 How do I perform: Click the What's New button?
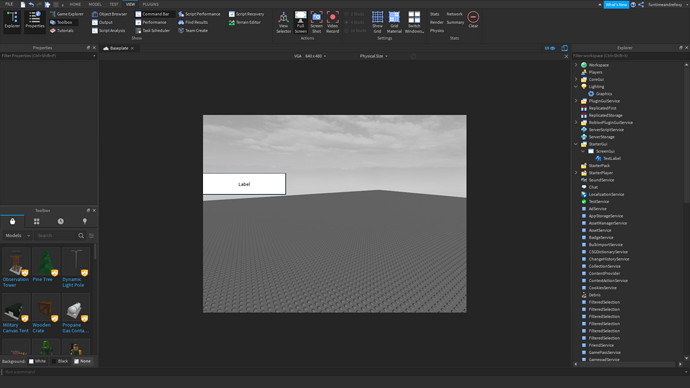click(616, 5)
